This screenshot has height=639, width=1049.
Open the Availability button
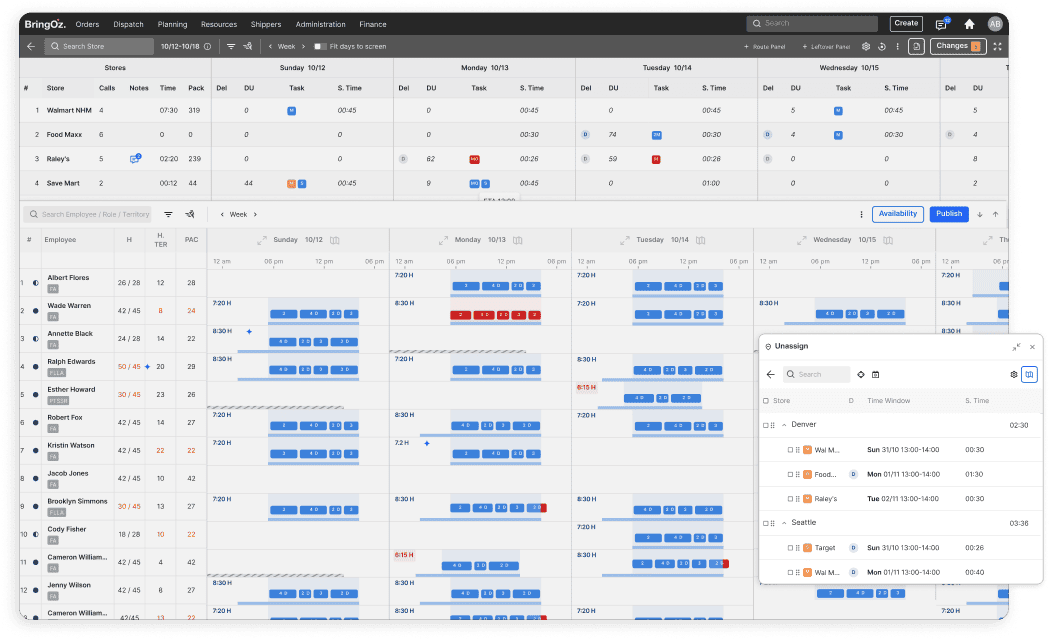pos(898,214)
